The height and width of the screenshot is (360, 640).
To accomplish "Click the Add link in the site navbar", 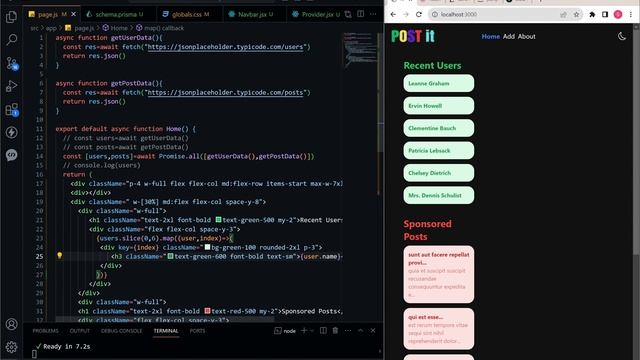I will [509, 36].
